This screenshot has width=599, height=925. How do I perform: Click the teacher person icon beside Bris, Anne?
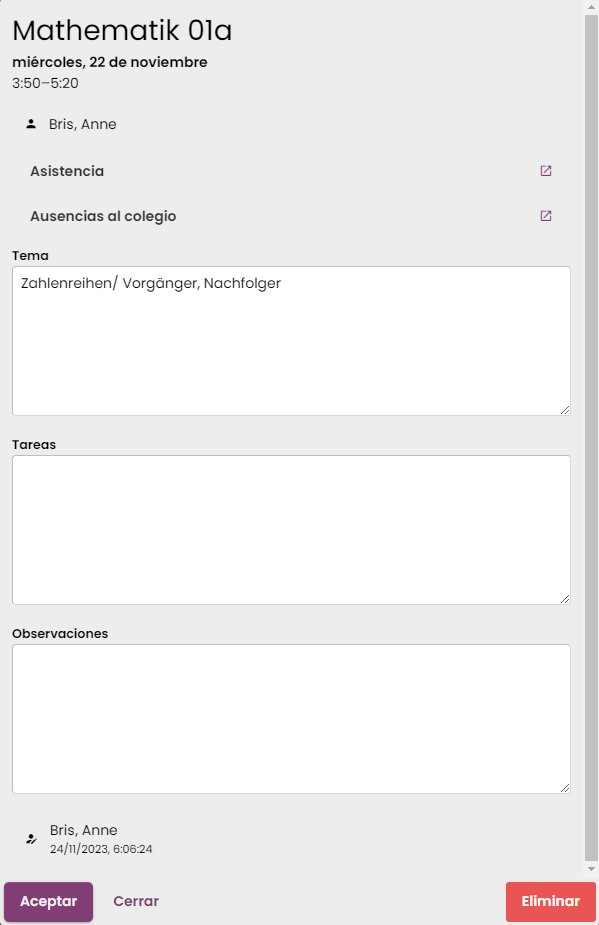pyautogui.click(x=31, y=124)
